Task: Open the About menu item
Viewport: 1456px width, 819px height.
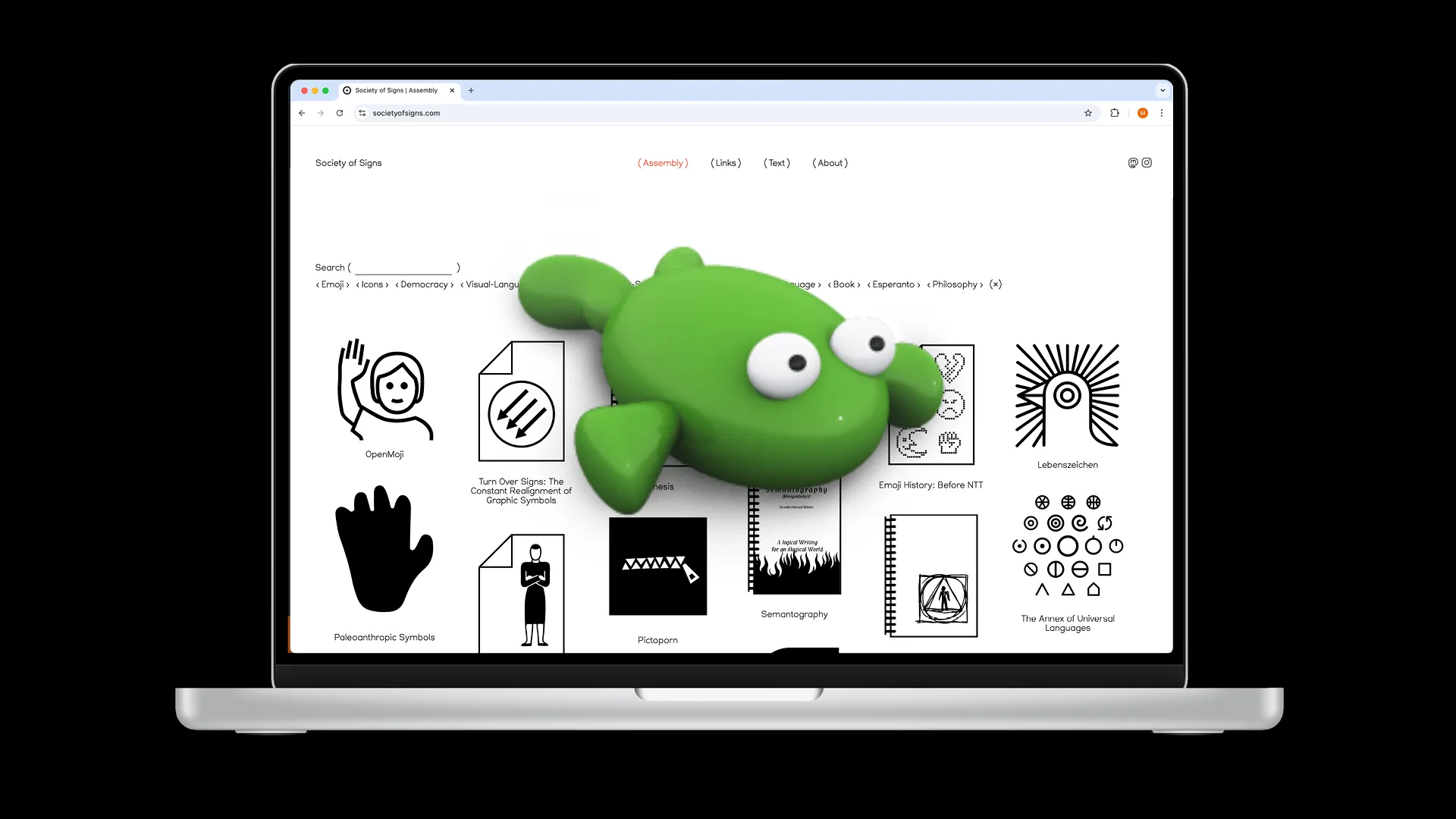Action: click(x=830, y=163)
